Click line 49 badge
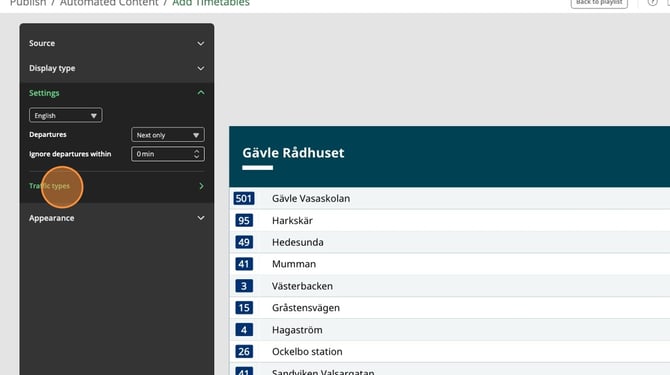Image resolution: width=670 pixels, height=375 pixels. [244, 243]
